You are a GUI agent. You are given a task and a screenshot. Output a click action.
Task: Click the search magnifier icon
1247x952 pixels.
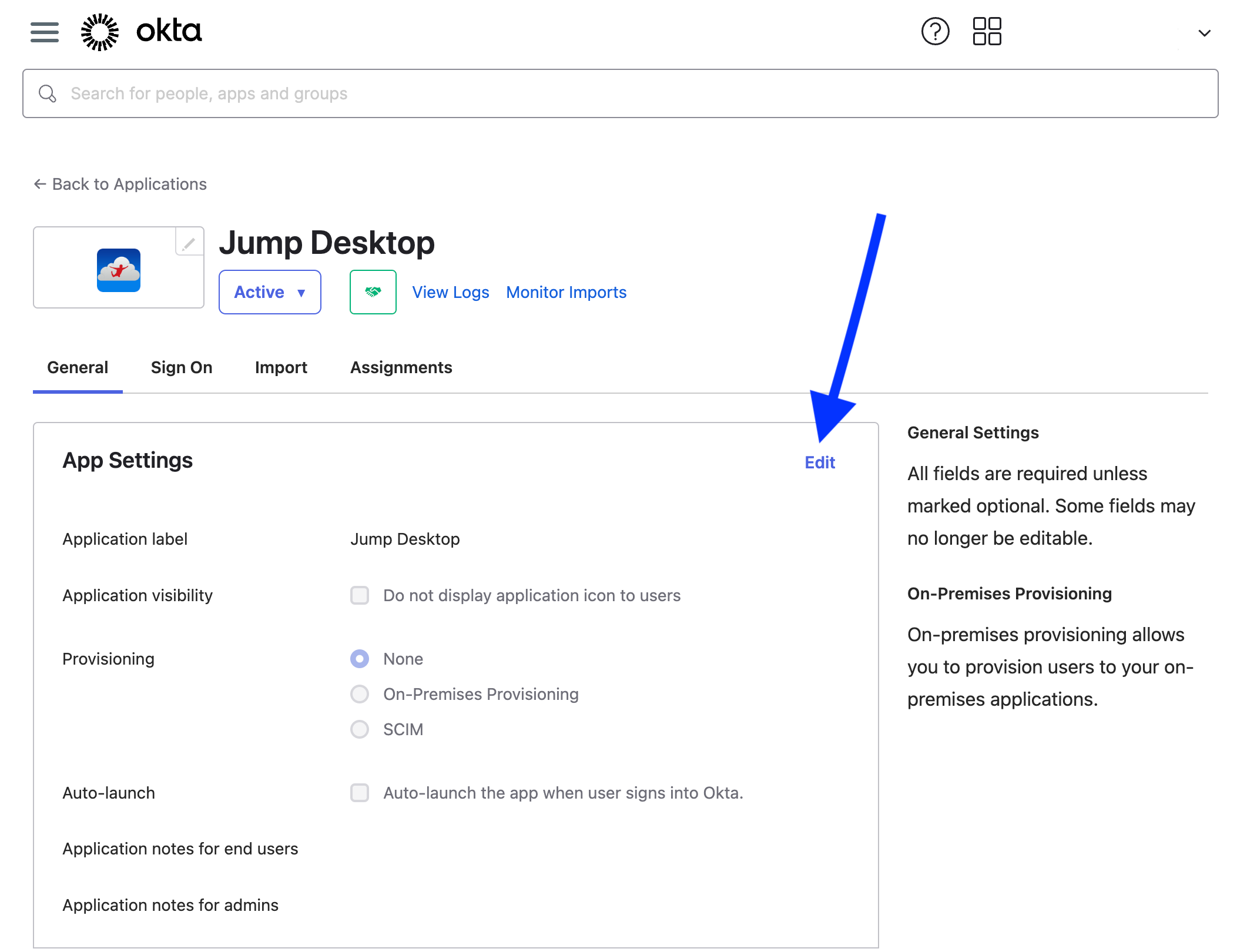(47, 93)
